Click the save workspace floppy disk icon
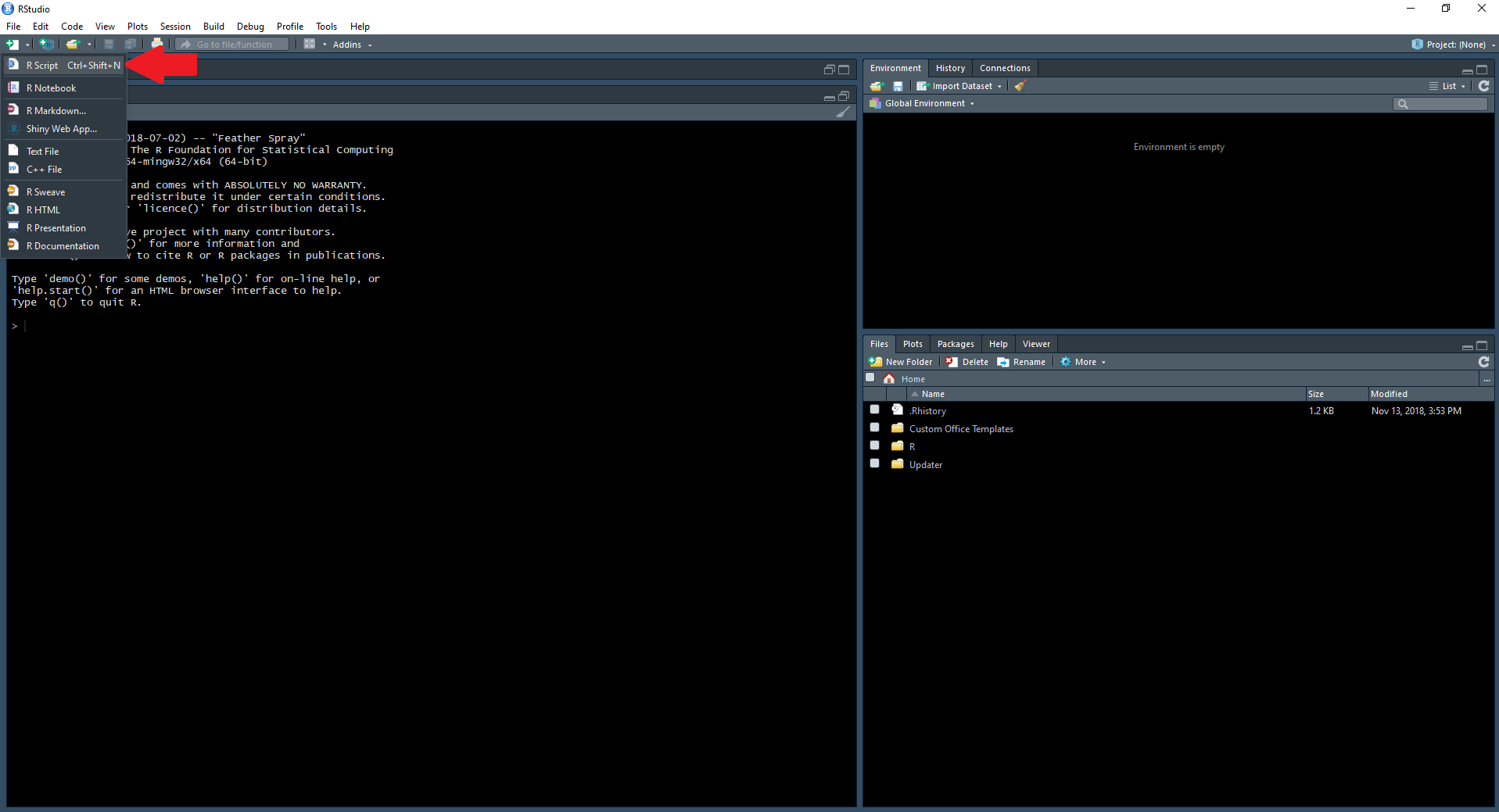This screenshot has height=812, width=1499. (x=898, y=86)
